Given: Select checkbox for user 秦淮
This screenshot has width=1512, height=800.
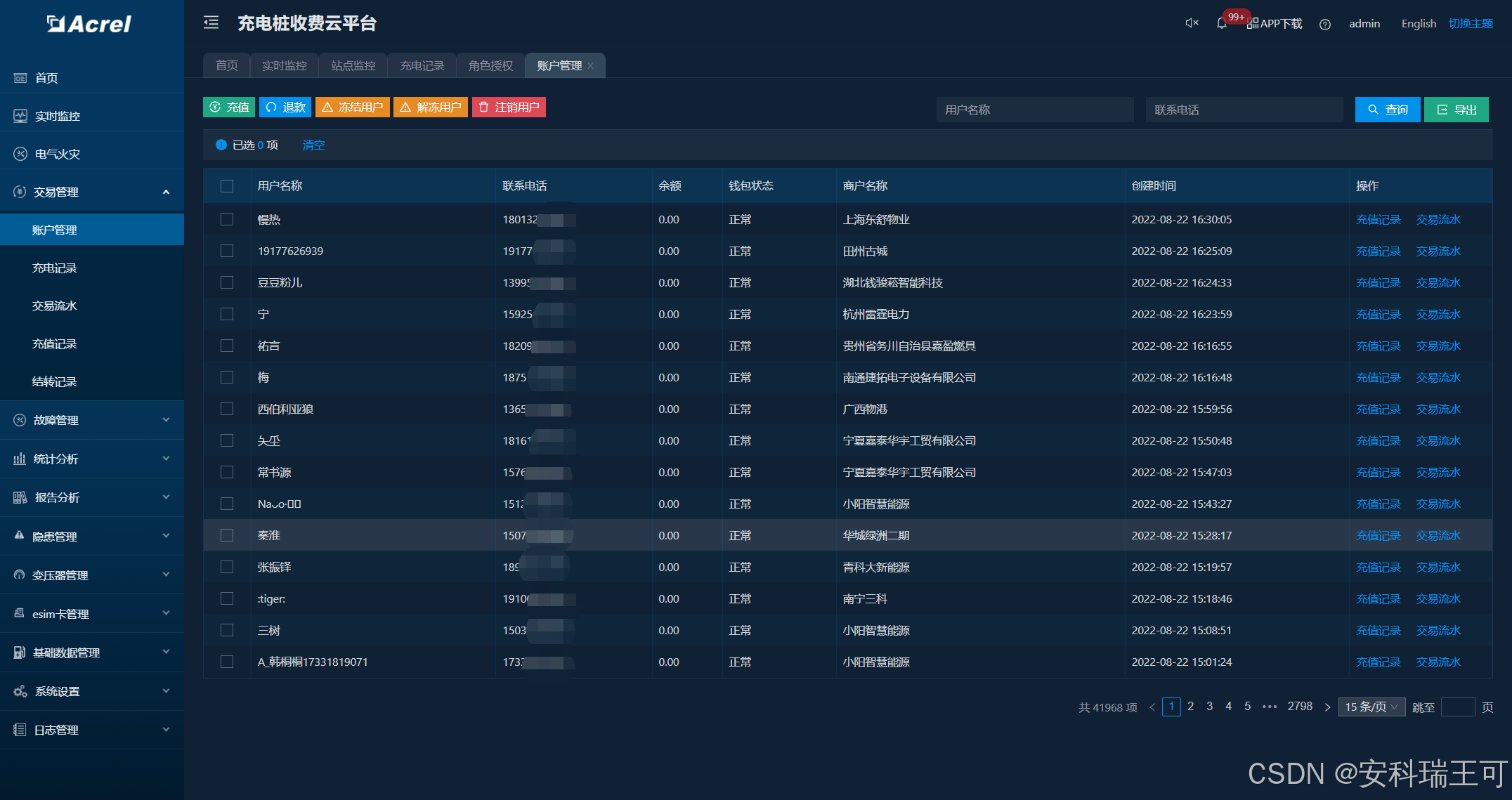Looking at the screenshot, I should pyautogui.click(x=227, y=535).
